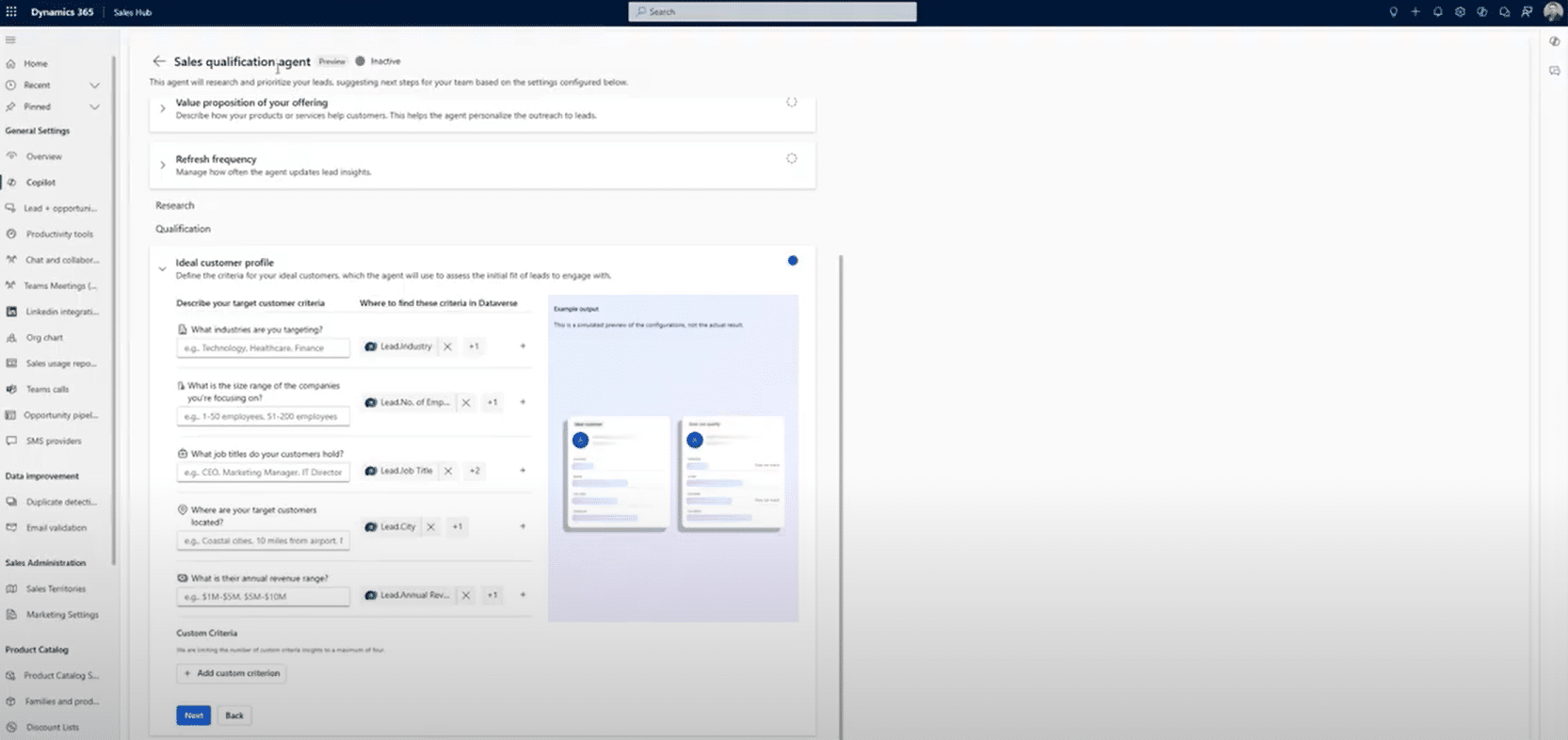Show +1 more fields next to Lead.Industry
This screenshot has width=1568, height=740.
[474, 346]
